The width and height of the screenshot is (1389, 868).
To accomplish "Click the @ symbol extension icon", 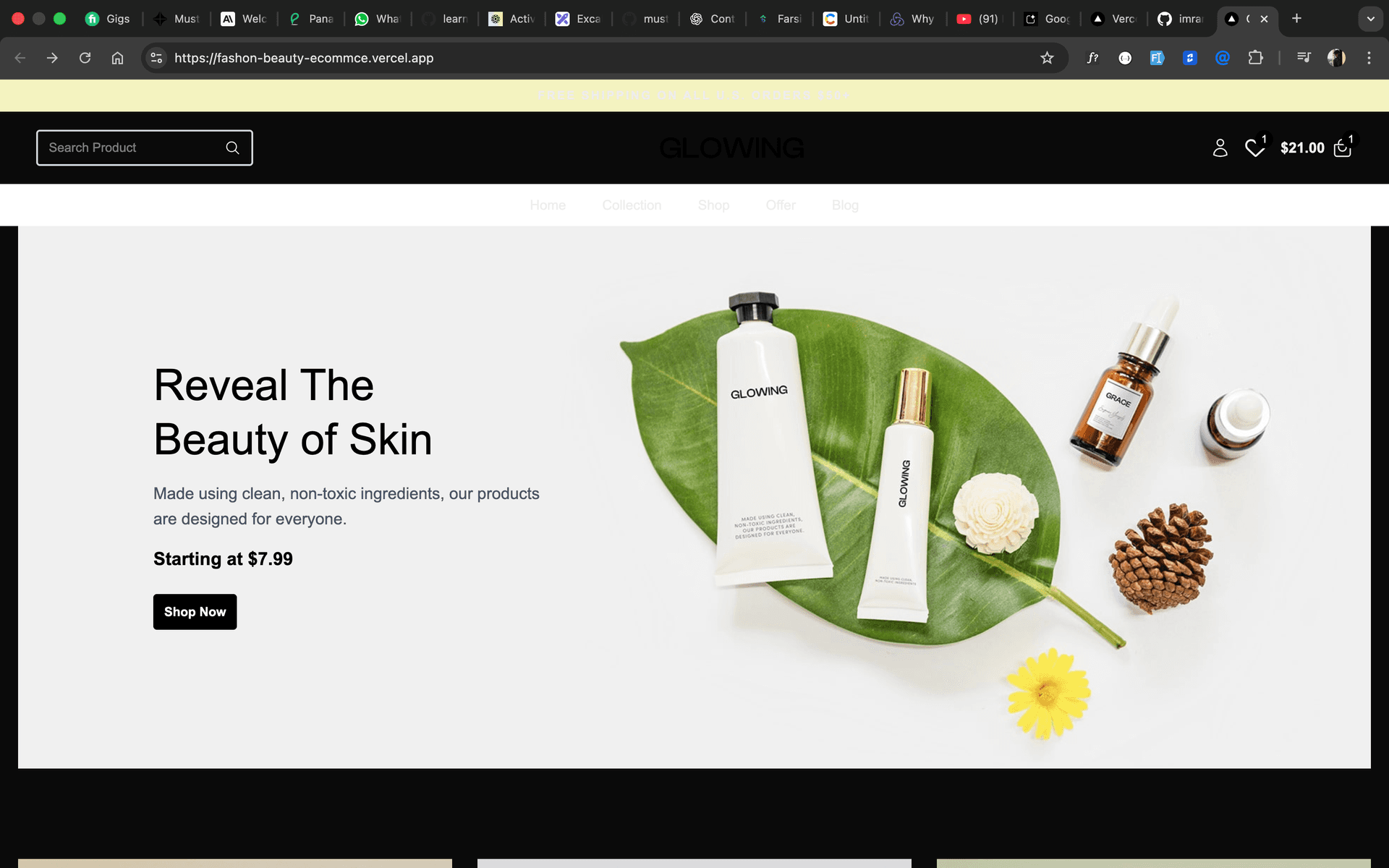I will tap(1223, 58).
